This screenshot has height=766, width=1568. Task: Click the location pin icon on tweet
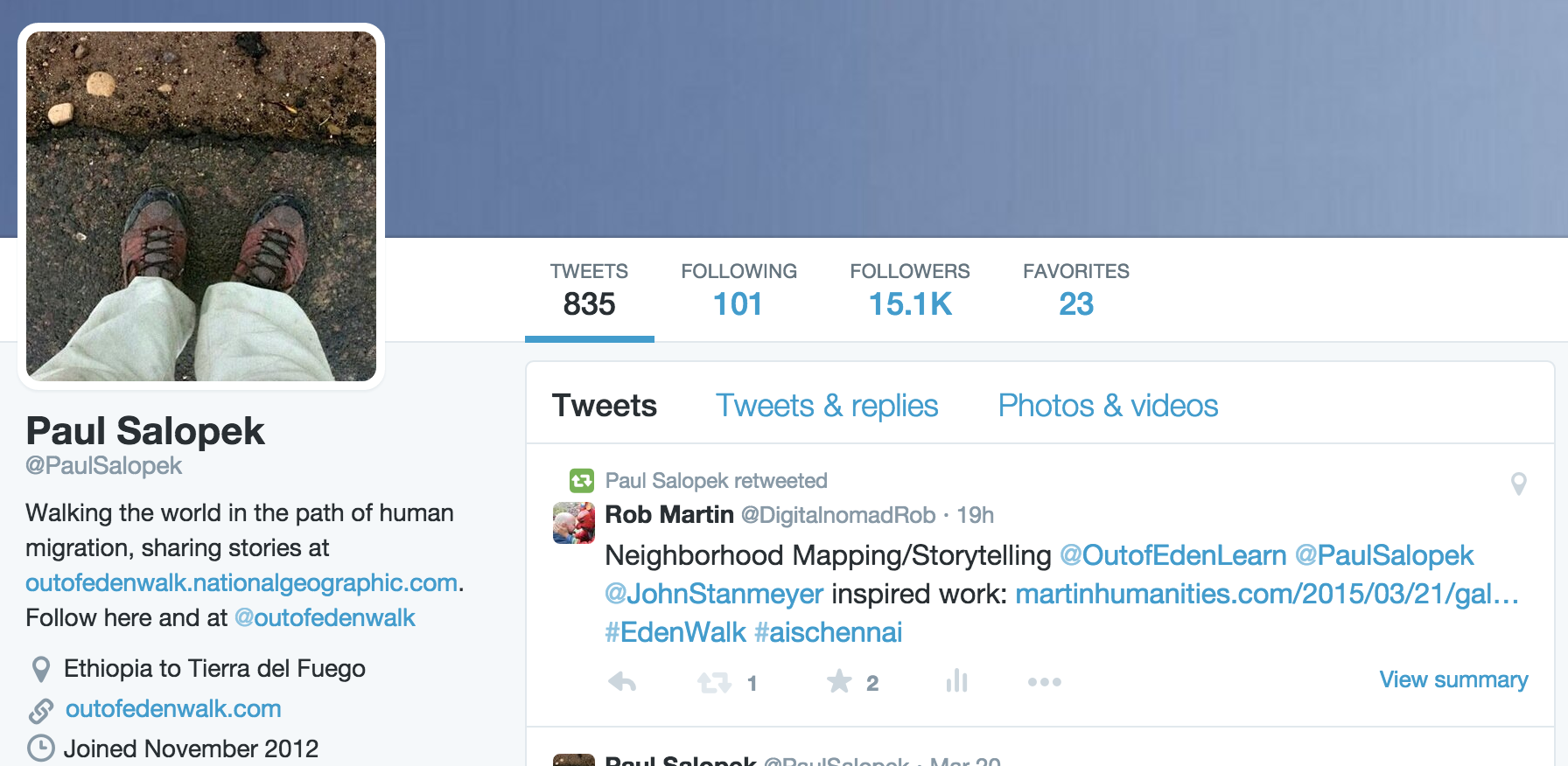(x=1518, y=484)
